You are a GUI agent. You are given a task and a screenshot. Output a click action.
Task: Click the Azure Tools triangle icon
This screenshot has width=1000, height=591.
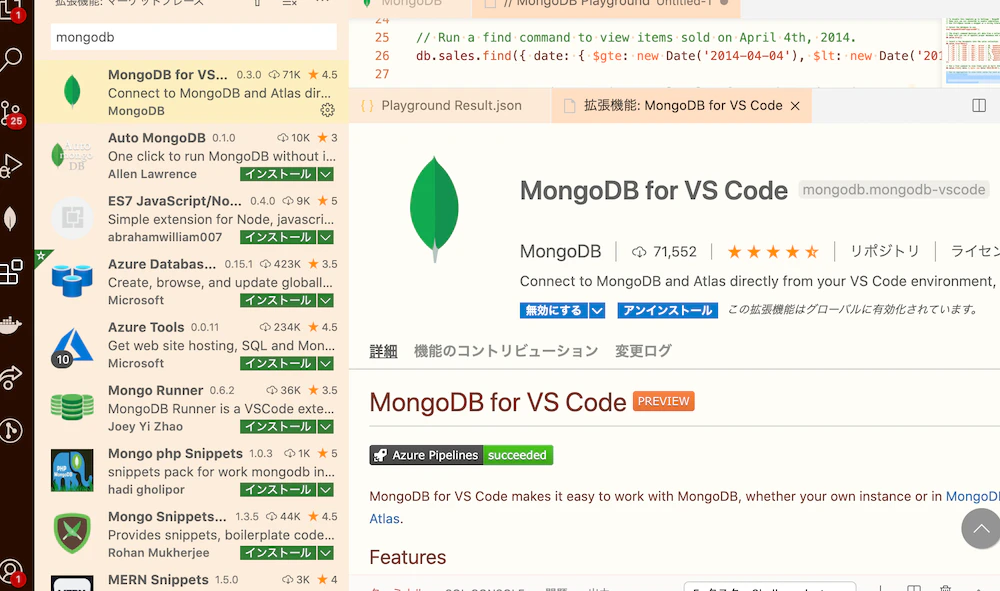point(72,347)
